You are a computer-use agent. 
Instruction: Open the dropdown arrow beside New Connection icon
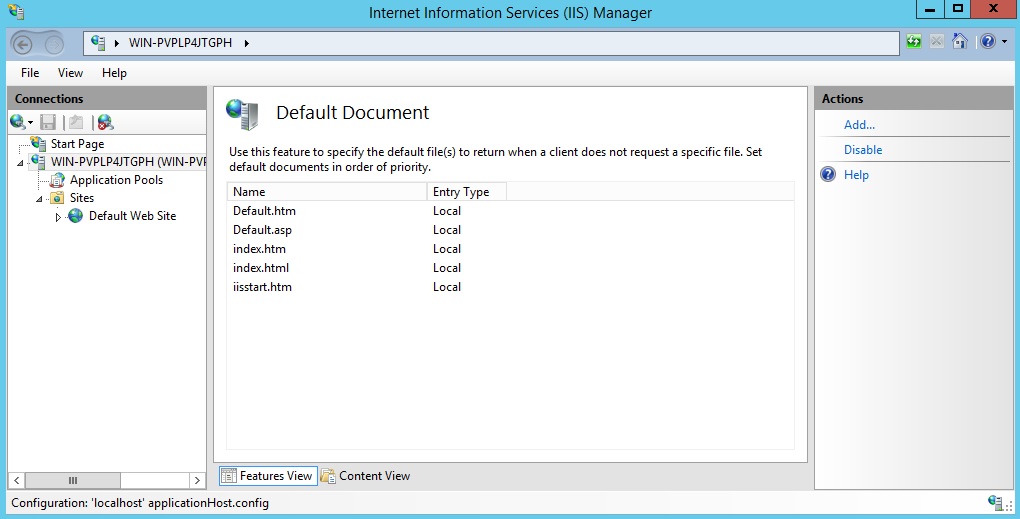(x=30, y=123)
